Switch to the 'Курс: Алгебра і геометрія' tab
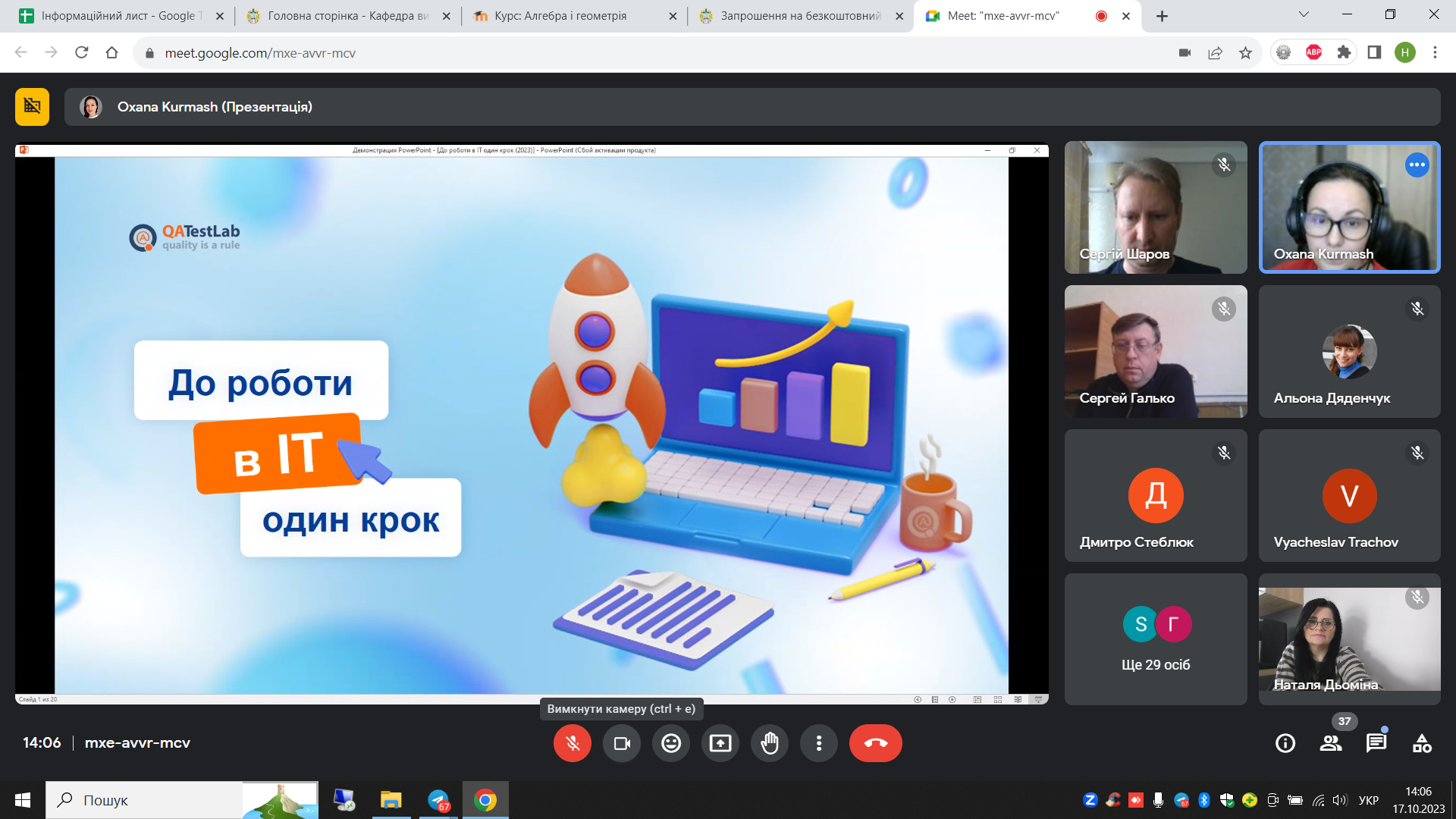Viewport: 1456px width, 819px height. click(561, 16)
